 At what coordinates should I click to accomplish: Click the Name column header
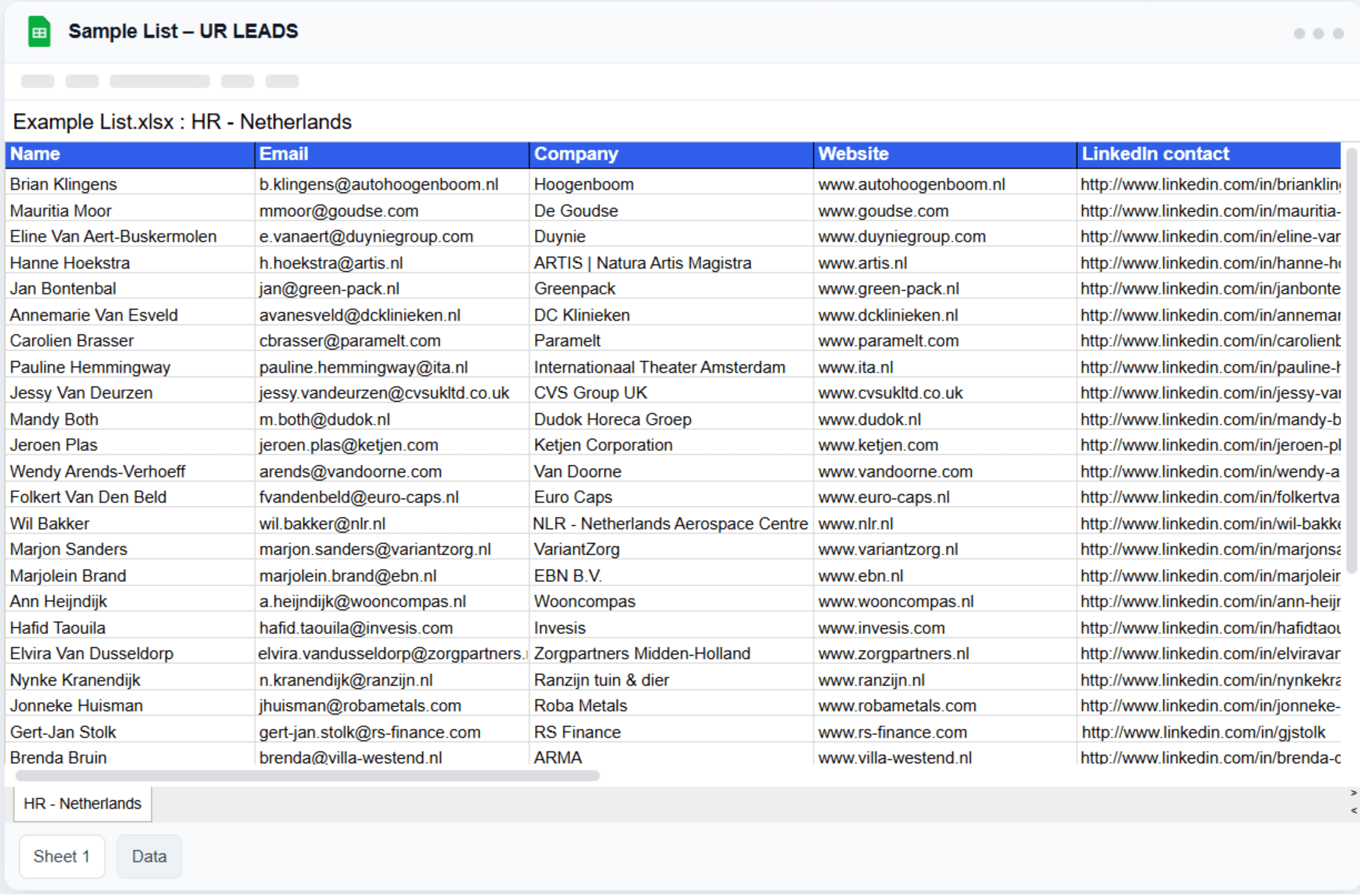tap(129, 154)
